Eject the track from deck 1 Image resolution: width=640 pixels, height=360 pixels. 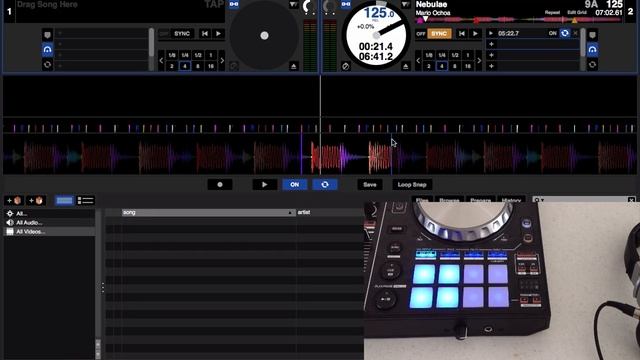click(x=293, y=66)
